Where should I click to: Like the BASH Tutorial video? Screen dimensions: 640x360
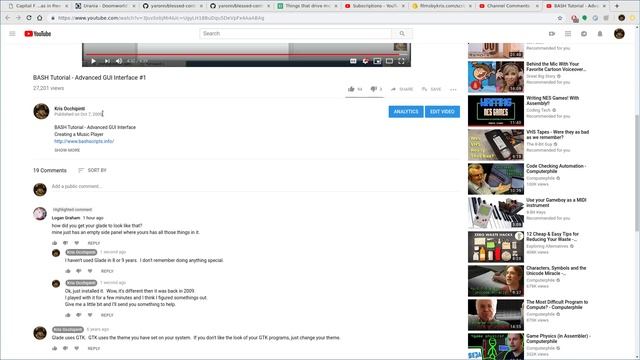[x=354, y=89]
